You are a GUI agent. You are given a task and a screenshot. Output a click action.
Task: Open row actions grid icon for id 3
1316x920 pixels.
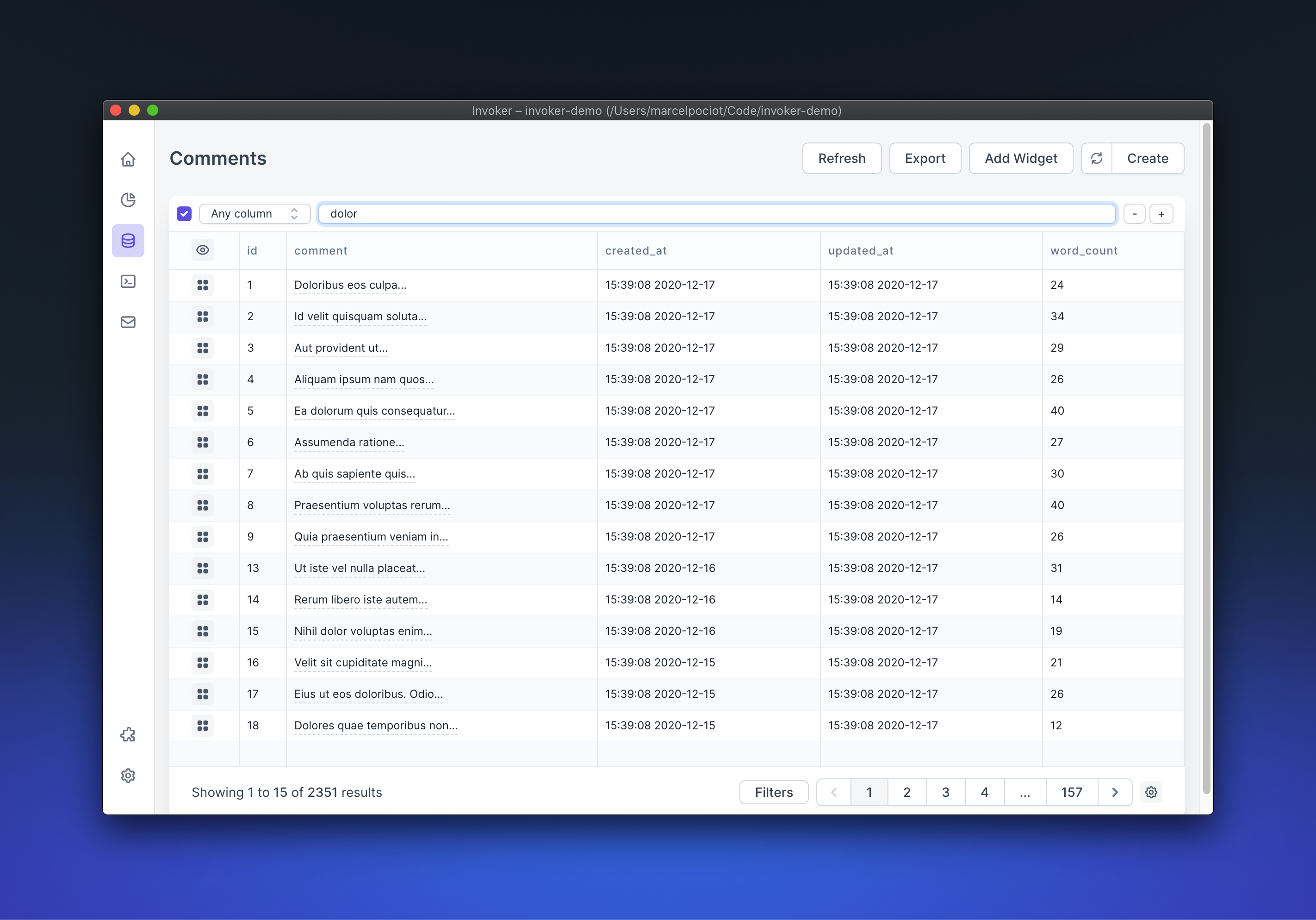(202, 348)
